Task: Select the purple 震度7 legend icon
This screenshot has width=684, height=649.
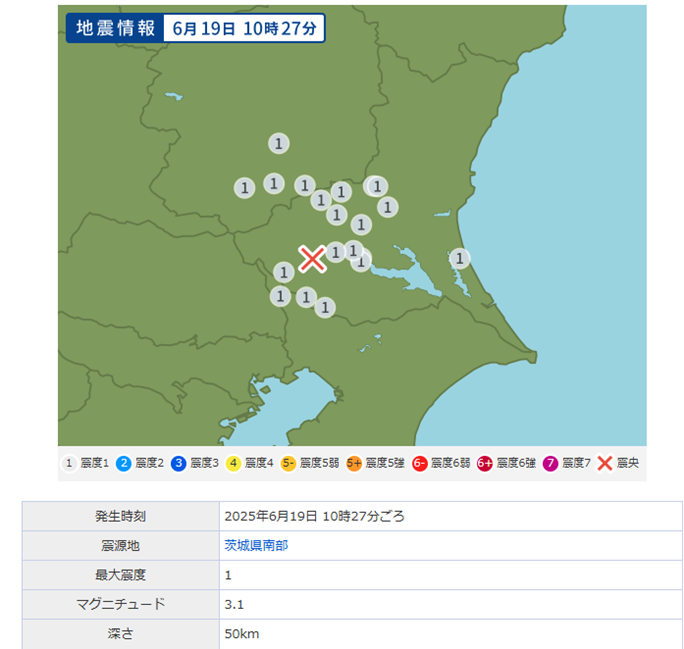Action: 551,463
